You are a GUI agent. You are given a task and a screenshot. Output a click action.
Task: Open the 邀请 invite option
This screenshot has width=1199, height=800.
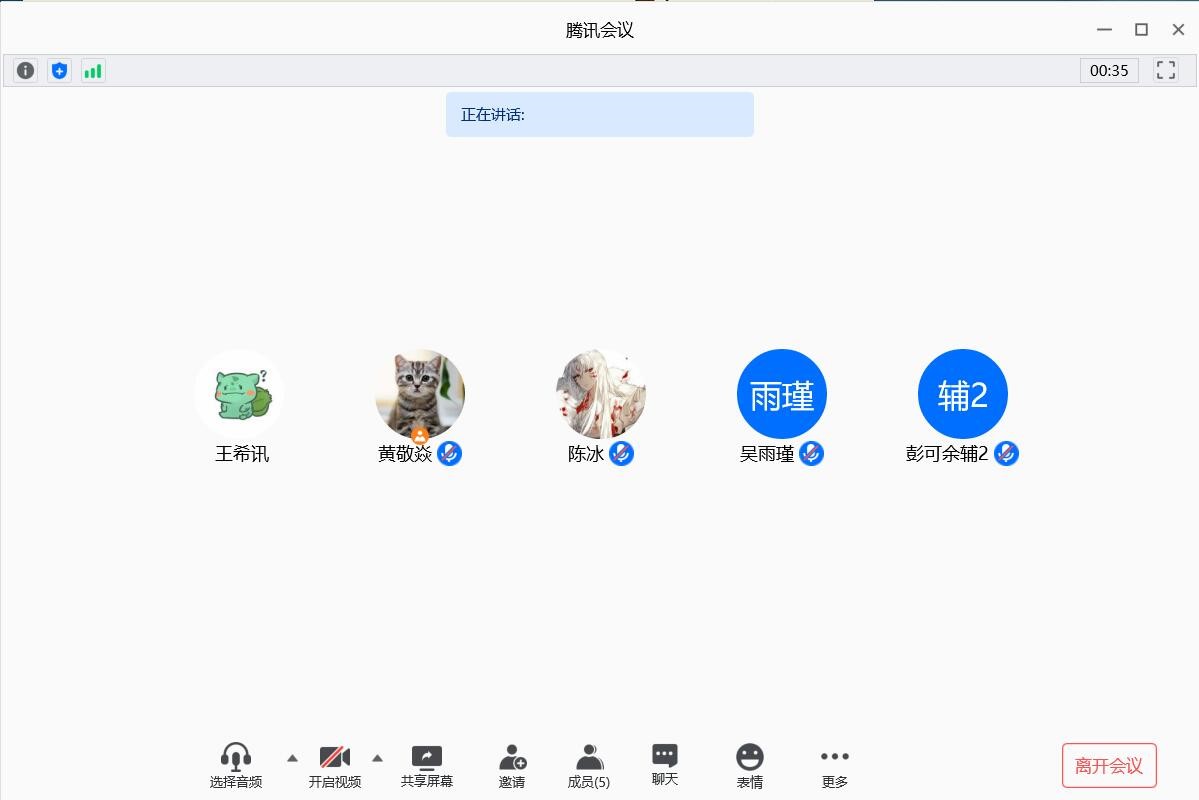512,757
